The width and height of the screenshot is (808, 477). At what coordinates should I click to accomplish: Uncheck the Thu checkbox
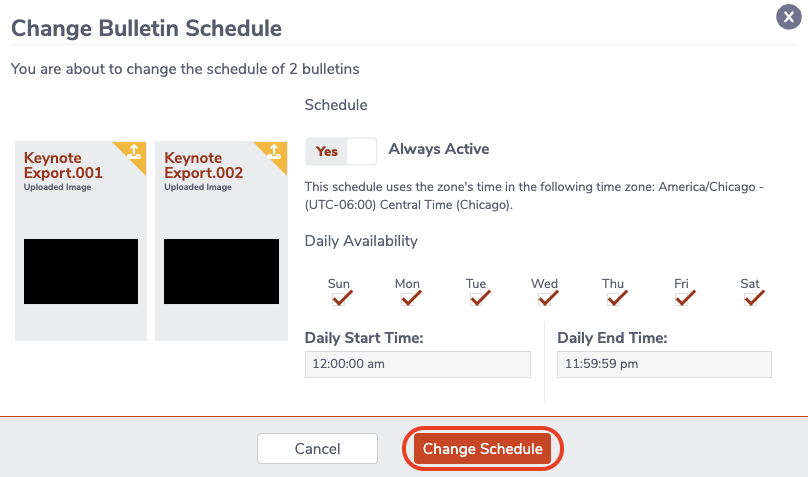(x=614, y=299)
